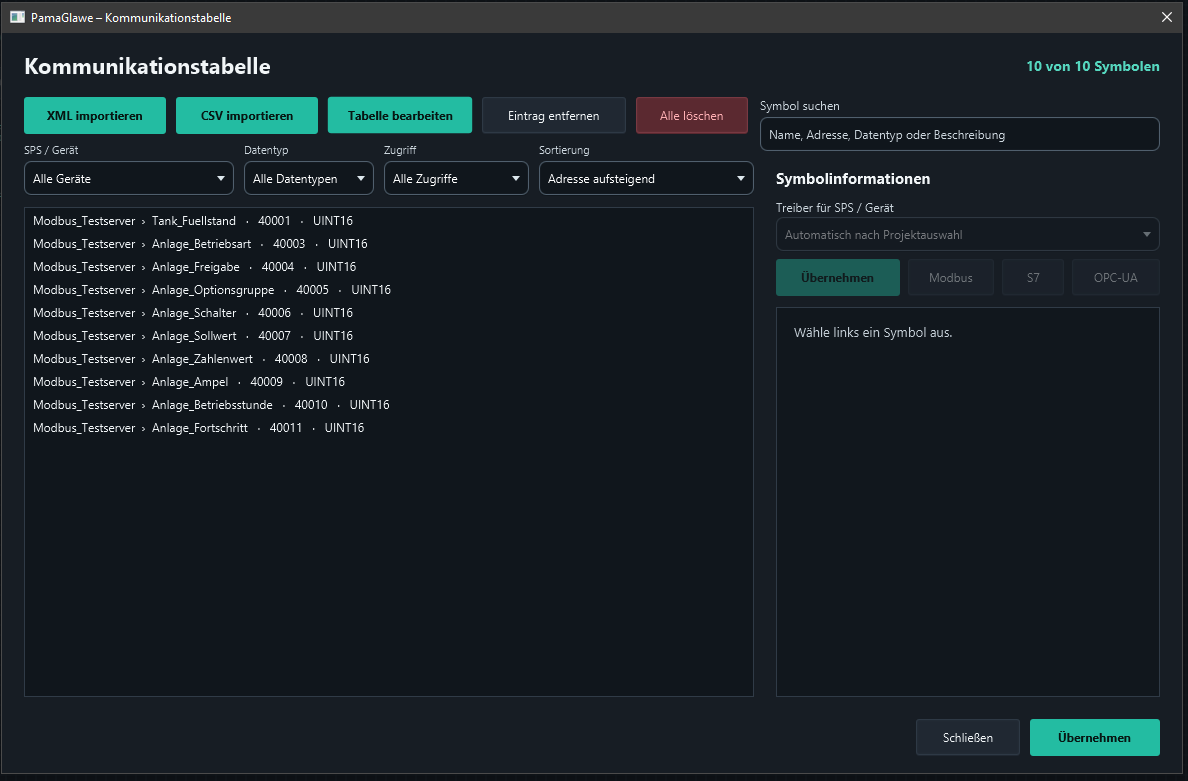Select the Anlage_Ampel entry at 40009
Image resolution: width=1188 pixels, height=781 pixels.
(x=389, y=382)
